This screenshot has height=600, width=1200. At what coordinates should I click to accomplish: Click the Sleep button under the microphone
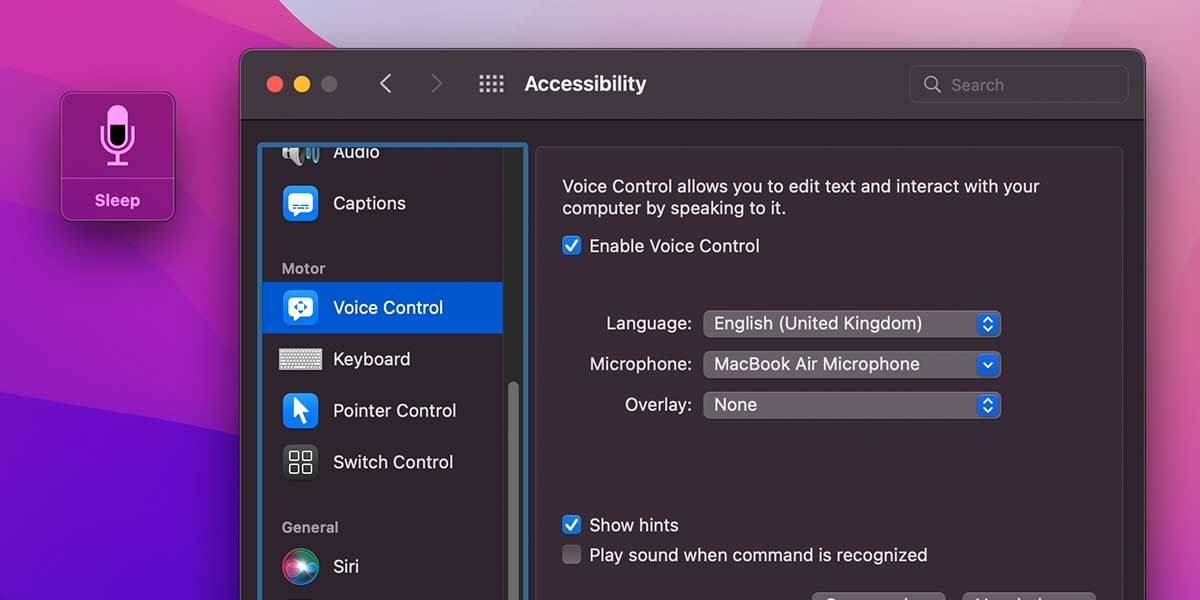(117, 200)
